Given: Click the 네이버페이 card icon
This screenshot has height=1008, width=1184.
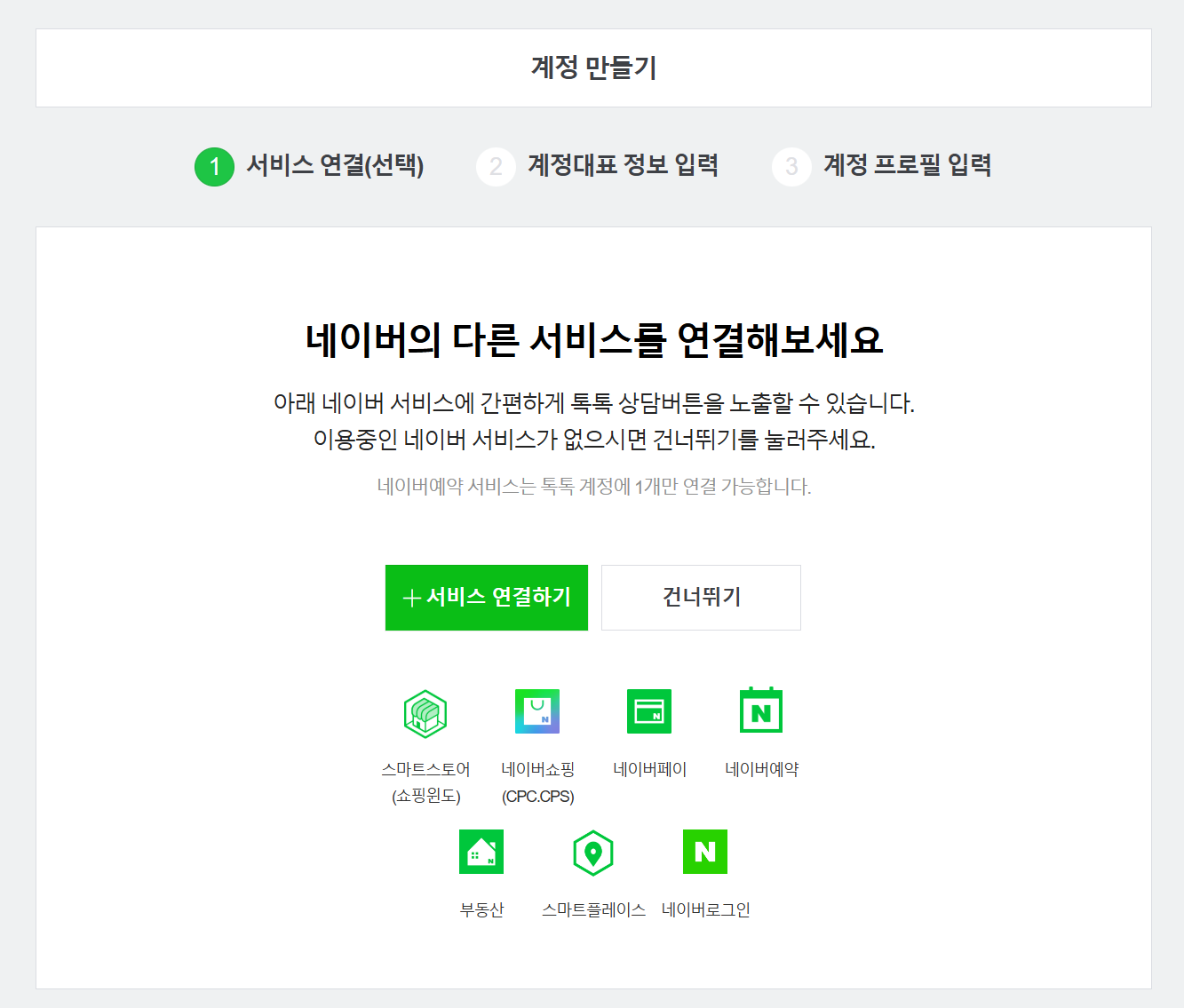Looking at the screenshot, I should click(649, 711).
